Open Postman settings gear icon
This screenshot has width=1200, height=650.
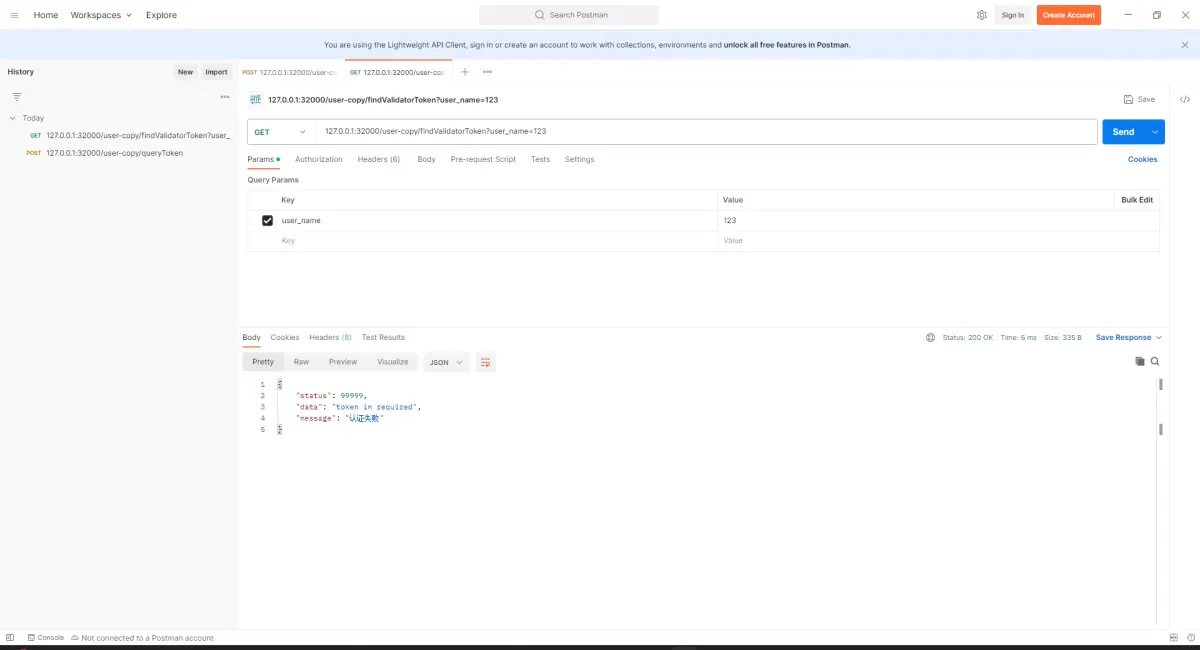pyautogui.click(x=981, y=15)
